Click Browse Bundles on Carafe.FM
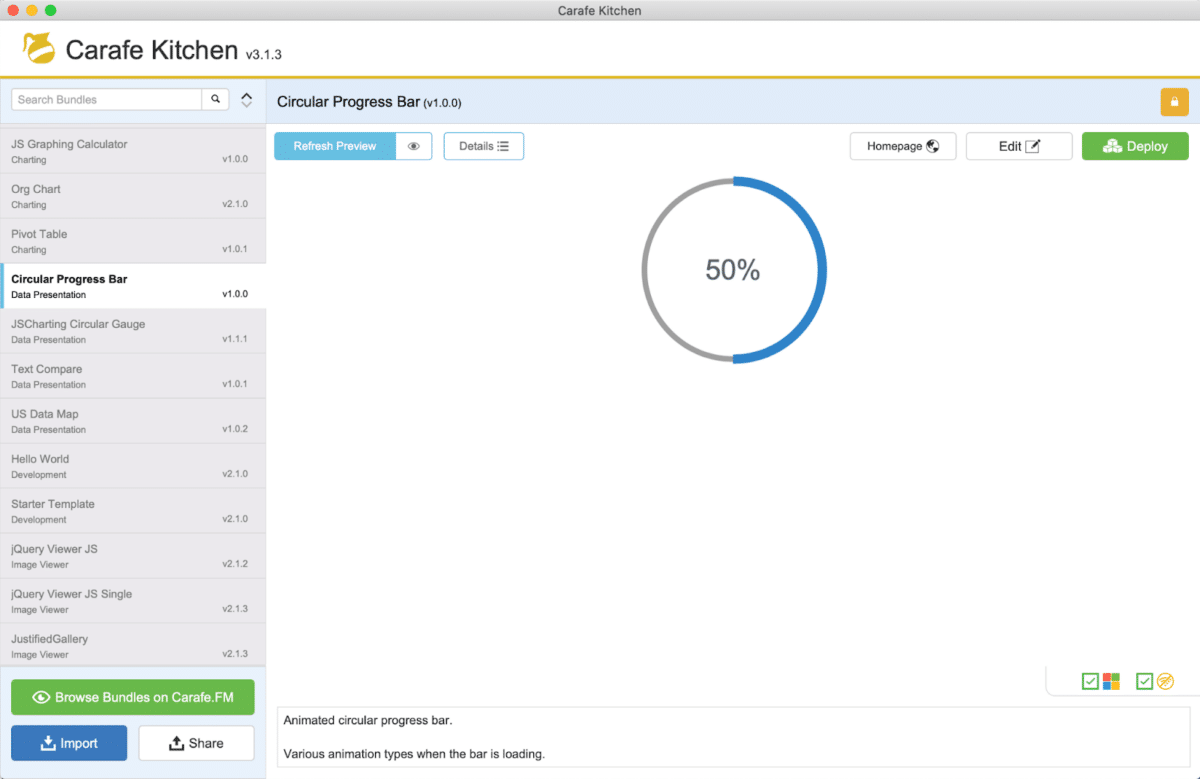 pyautogui.click(x=132, y=697)
